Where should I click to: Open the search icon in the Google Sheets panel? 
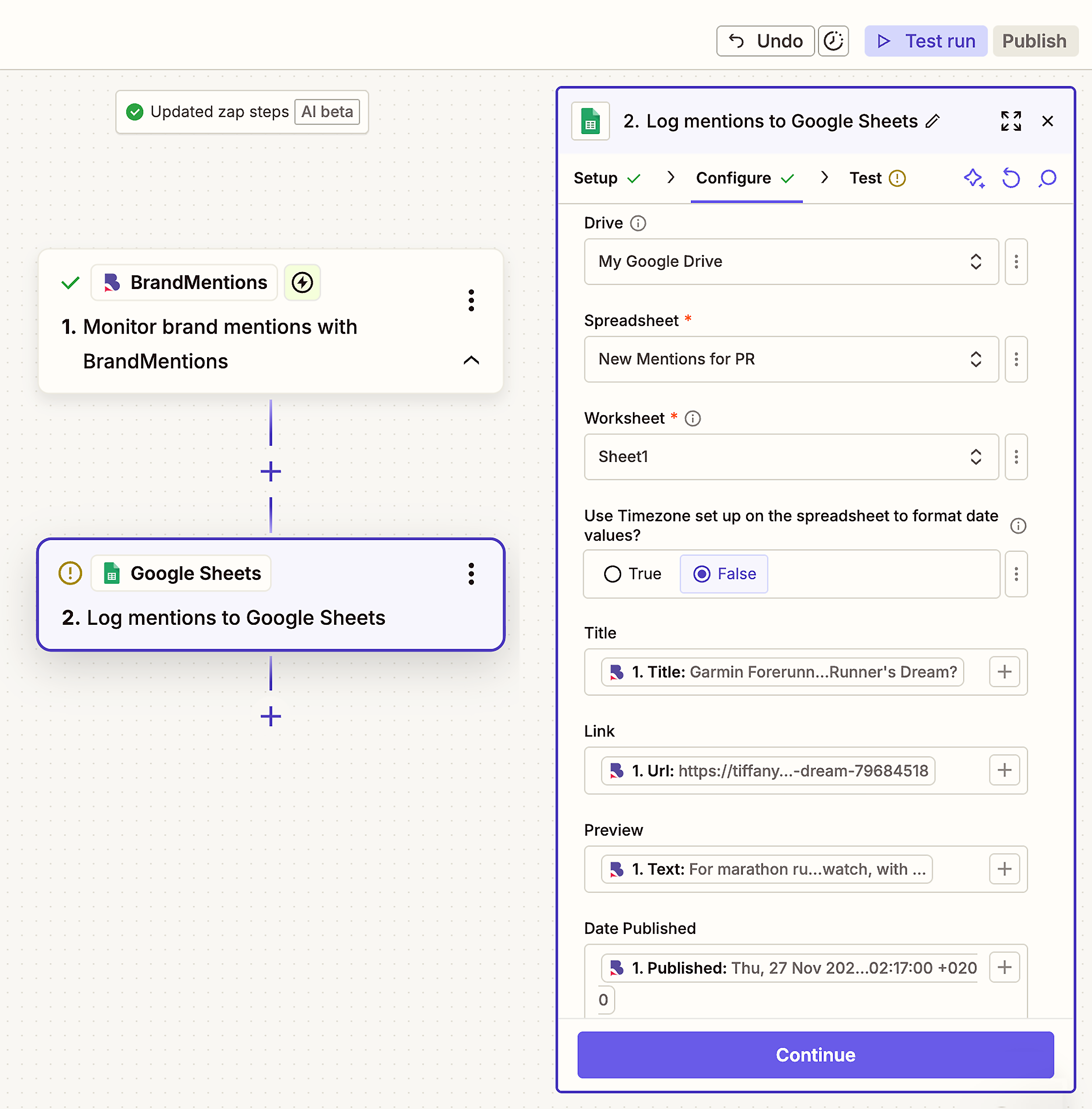coord(1047,178)
